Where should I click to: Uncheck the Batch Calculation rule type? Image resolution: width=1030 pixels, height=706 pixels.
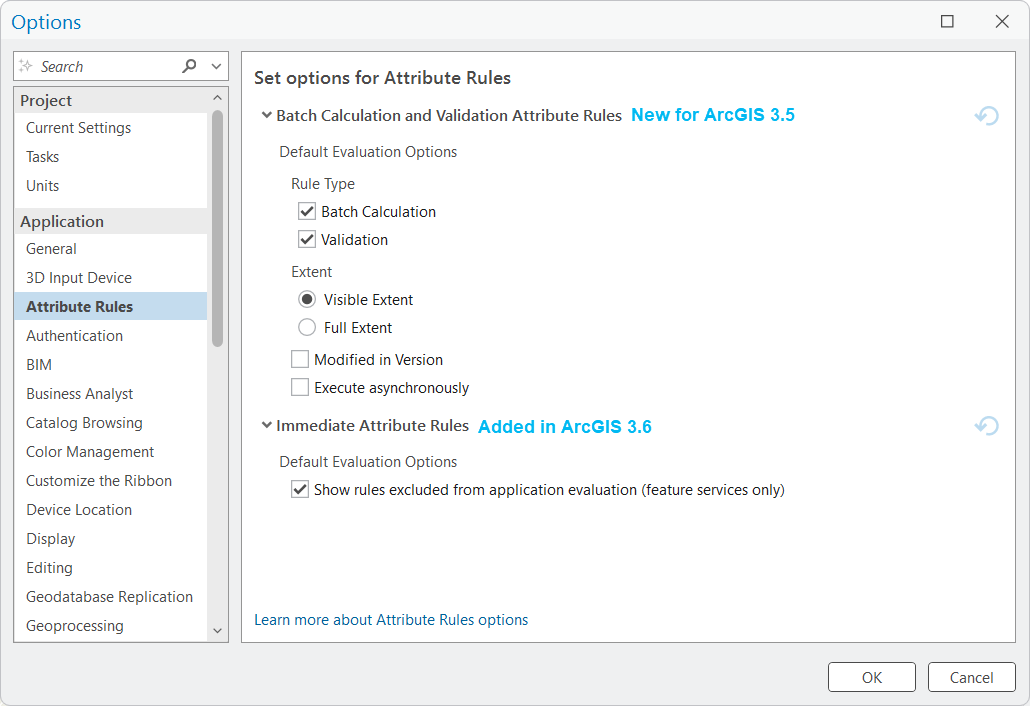pos(306,211)
